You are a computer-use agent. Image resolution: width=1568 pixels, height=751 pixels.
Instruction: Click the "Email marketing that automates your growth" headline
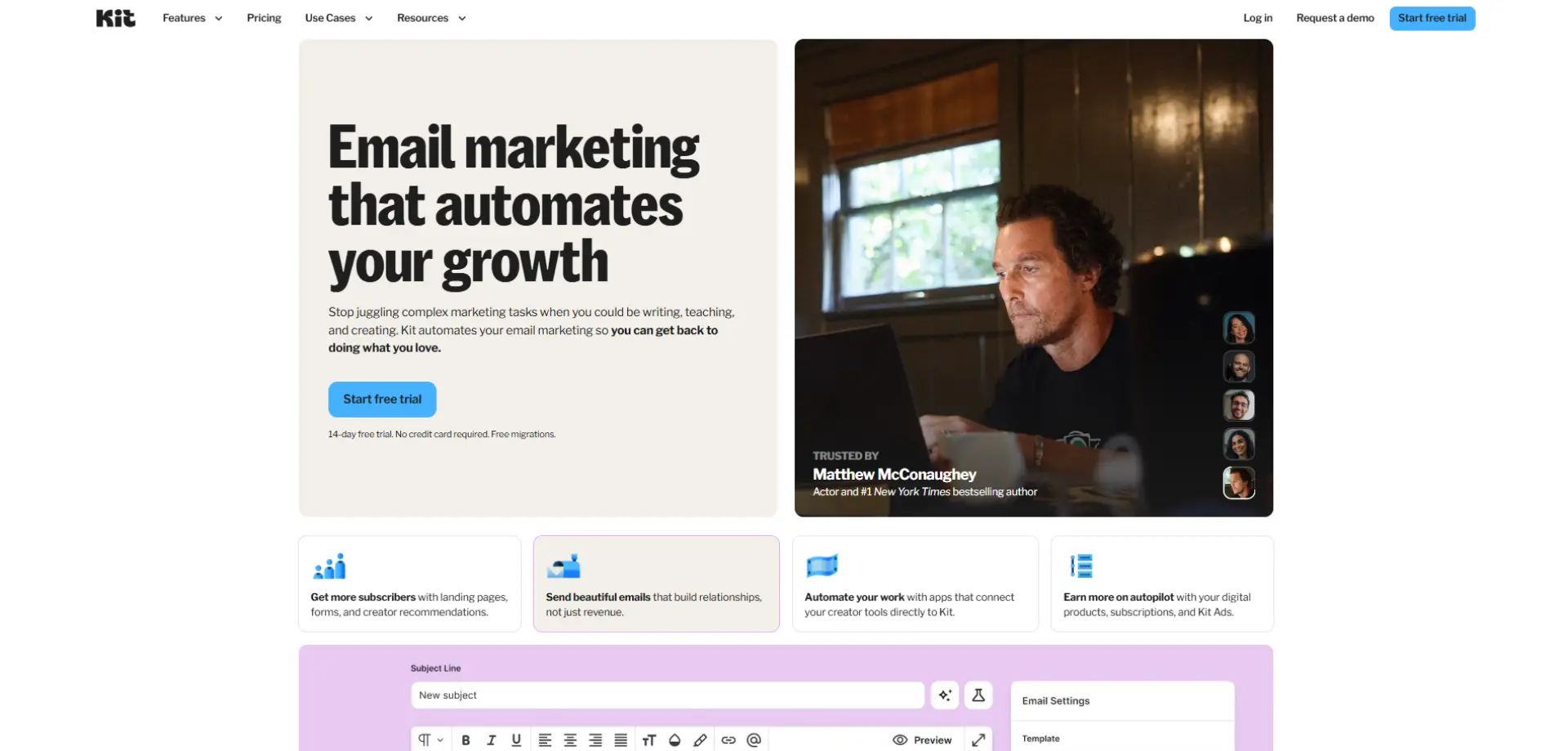(x=514, y=205)
